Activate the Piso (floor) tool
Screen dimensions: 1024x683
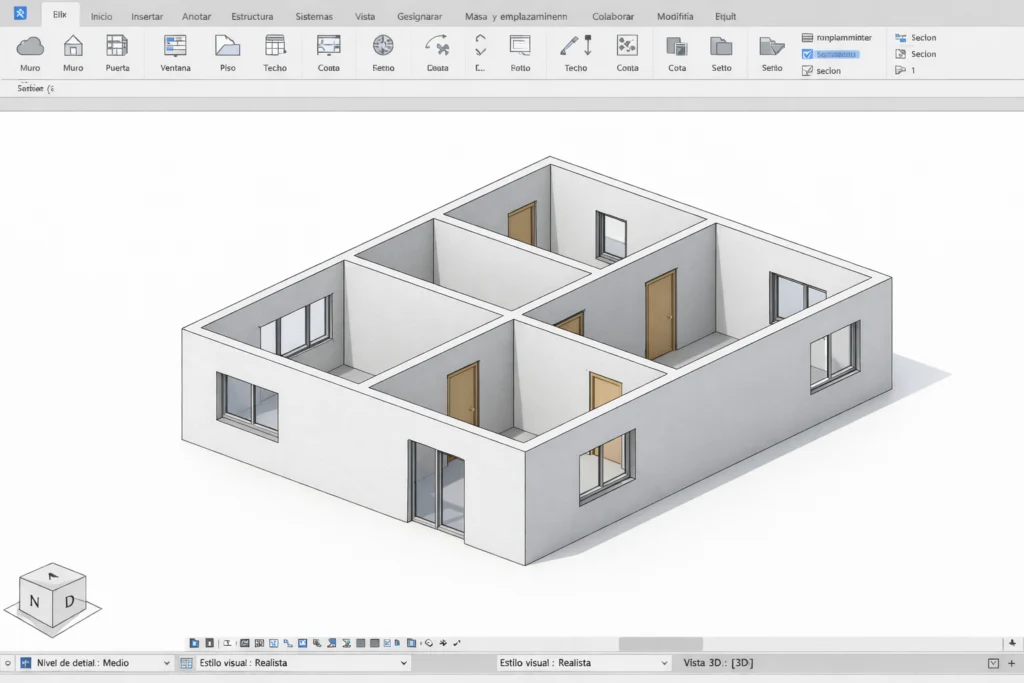pyautogui.click(x=227, y=52)
